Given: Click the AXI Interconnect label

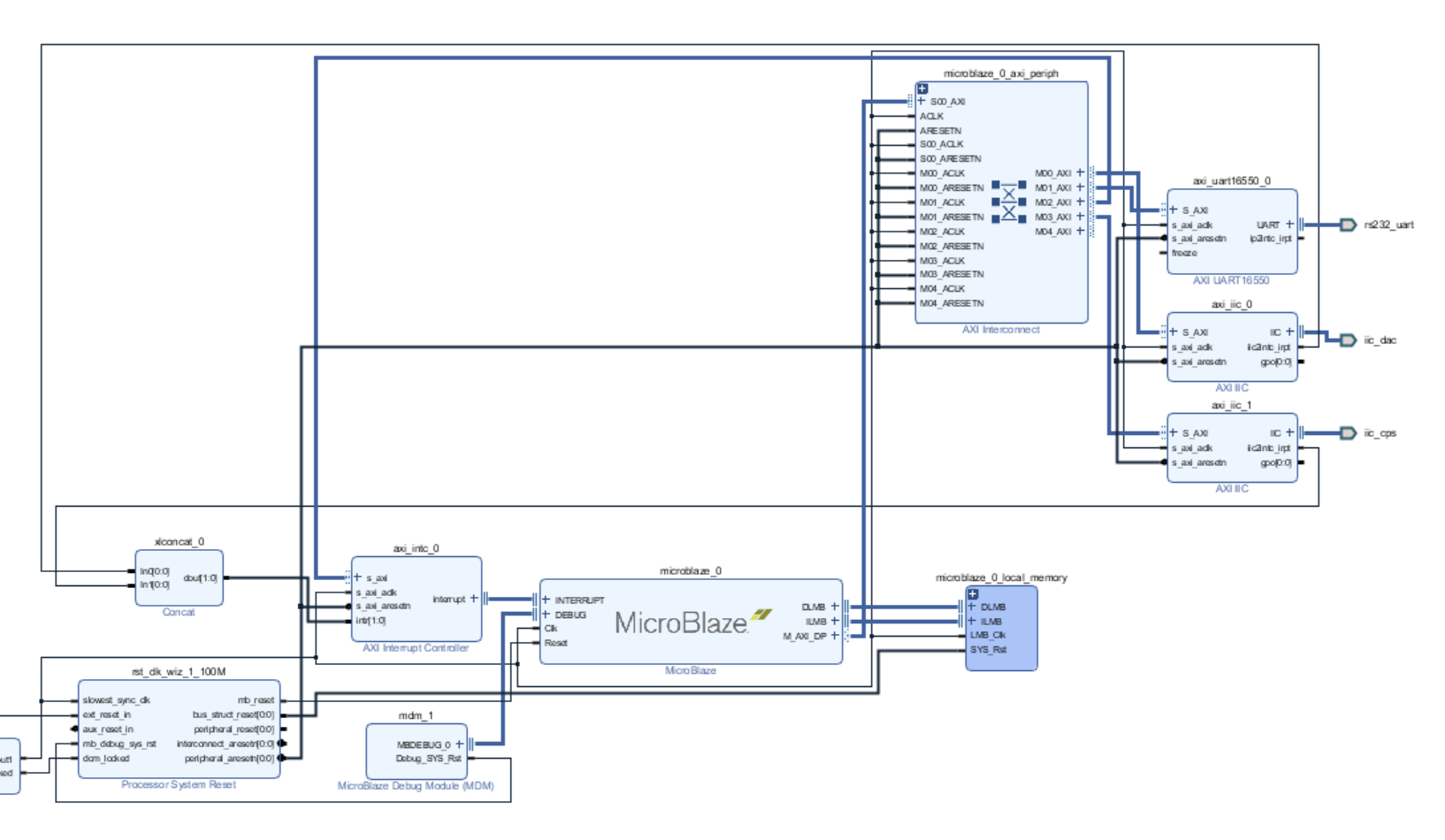Looking at the screenshot, I should click(1001, 330).
